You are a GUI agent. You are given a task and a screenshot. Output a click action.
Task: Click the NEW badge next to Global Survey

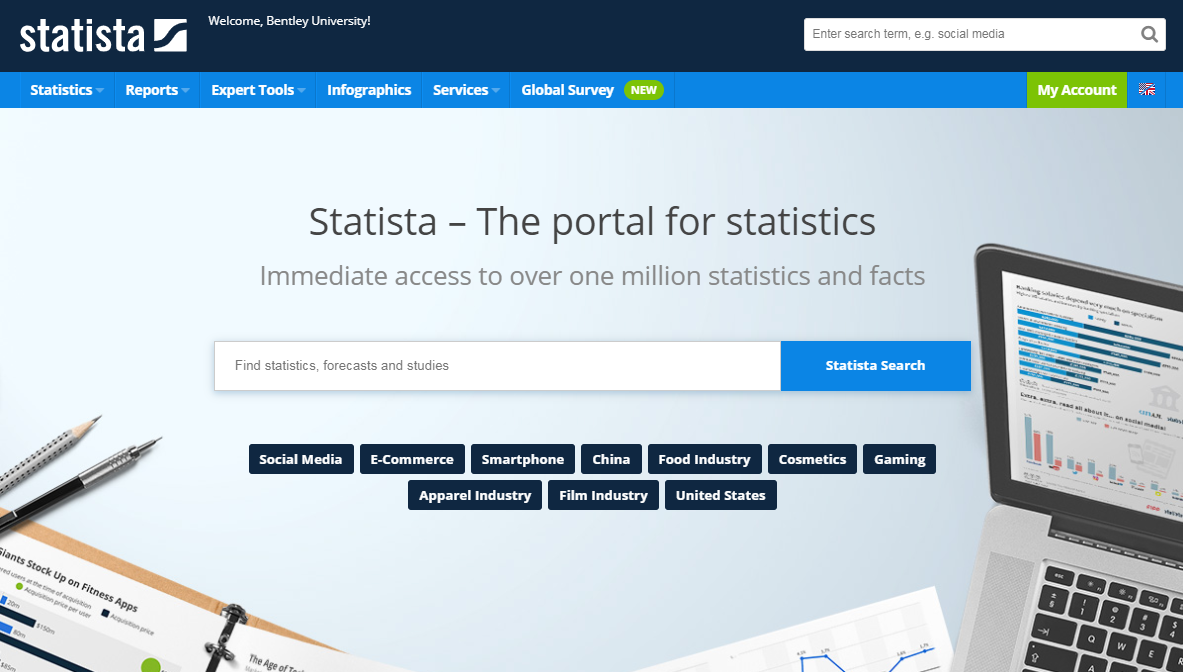pyautogui.click(x=644, y=89)
